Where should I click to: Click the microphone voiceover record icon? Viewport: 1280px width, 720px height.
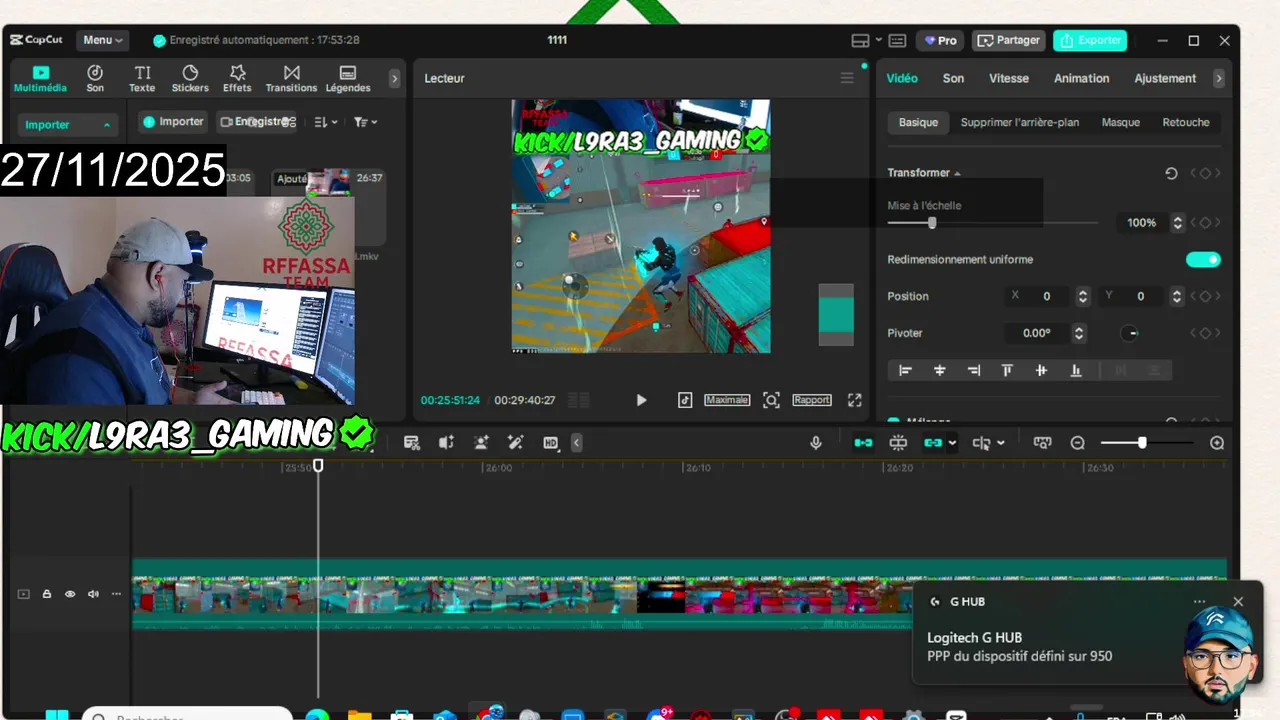(816, 443)
